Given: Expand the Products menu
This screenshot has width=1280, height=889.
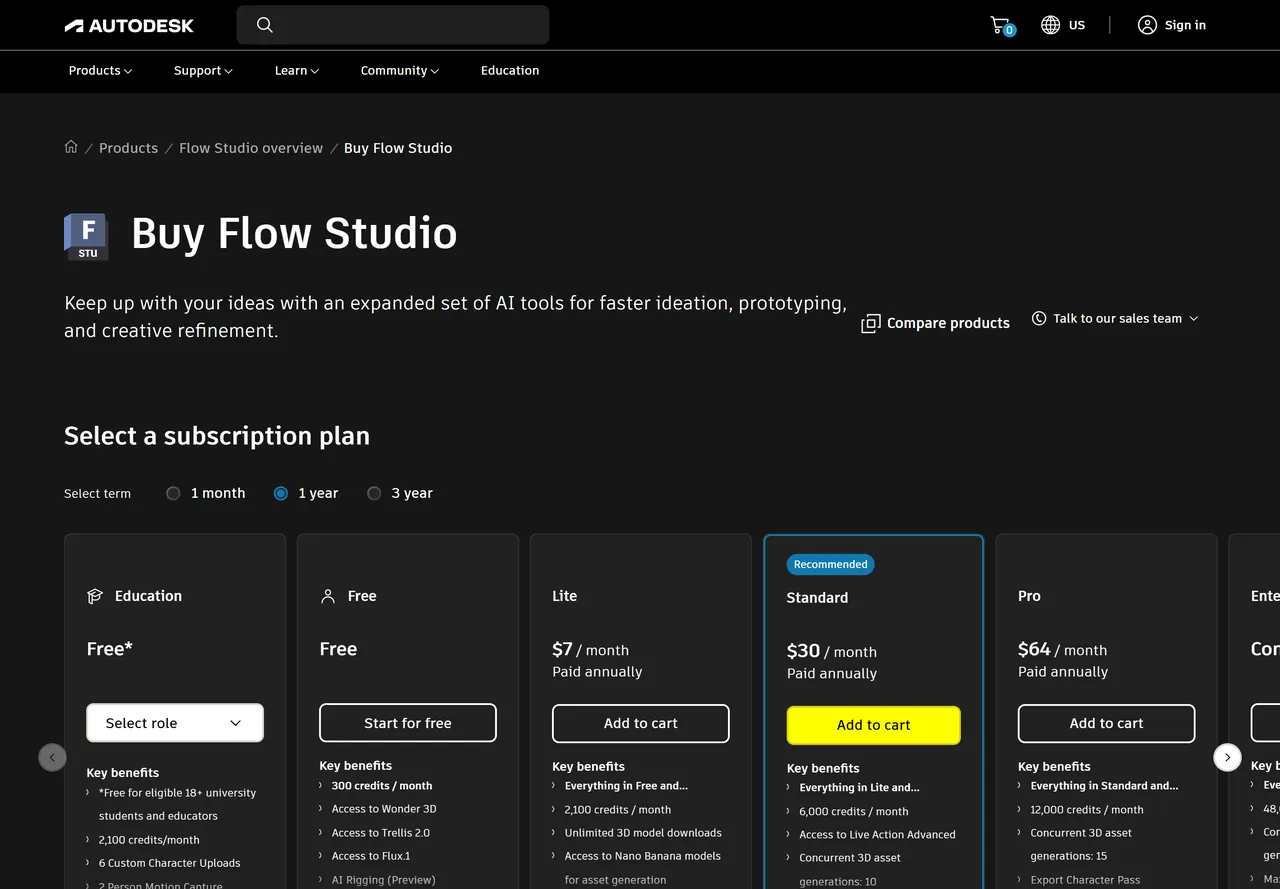Looking at the screenshot, I should click(100, 71).
